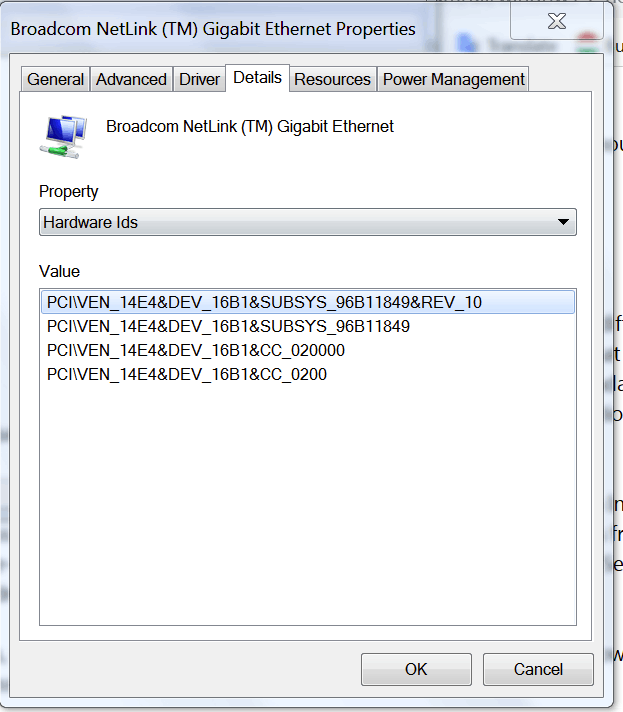Dismiss the dialog with Cancel
The height and width of the screenshot is (712, 623).
click(x=538, y=669)
